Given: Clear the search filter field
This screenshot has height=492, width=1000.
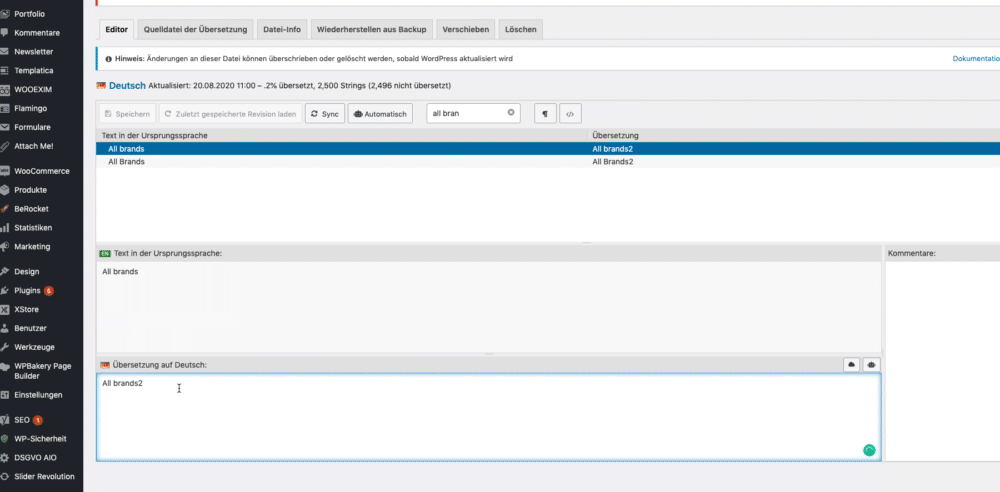Looking at the screenshot, I should click(x=511, y=113).
